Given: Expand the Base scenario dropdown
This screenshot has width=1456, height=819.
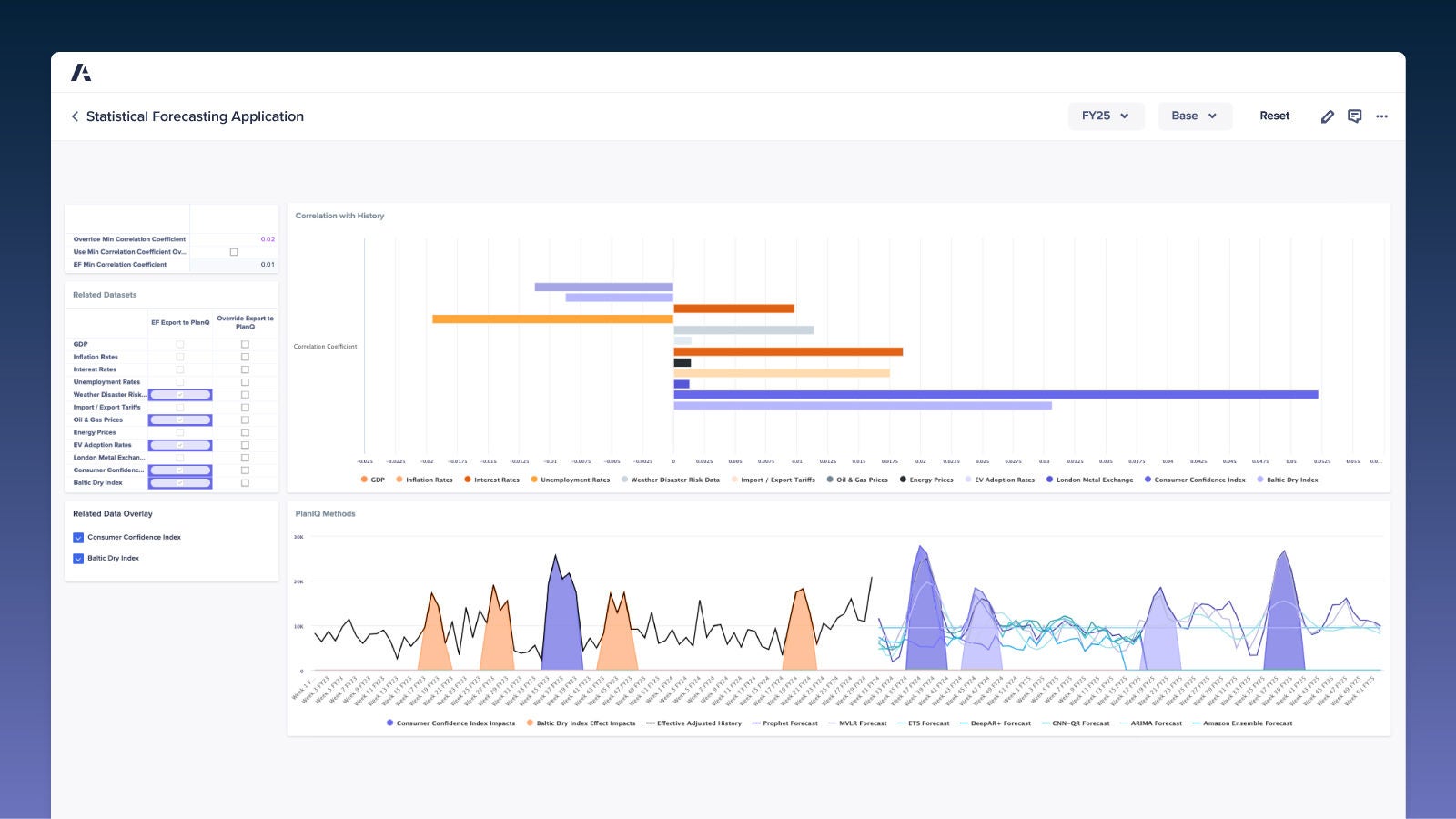Looking at the screenshot, I should 1194,116.
